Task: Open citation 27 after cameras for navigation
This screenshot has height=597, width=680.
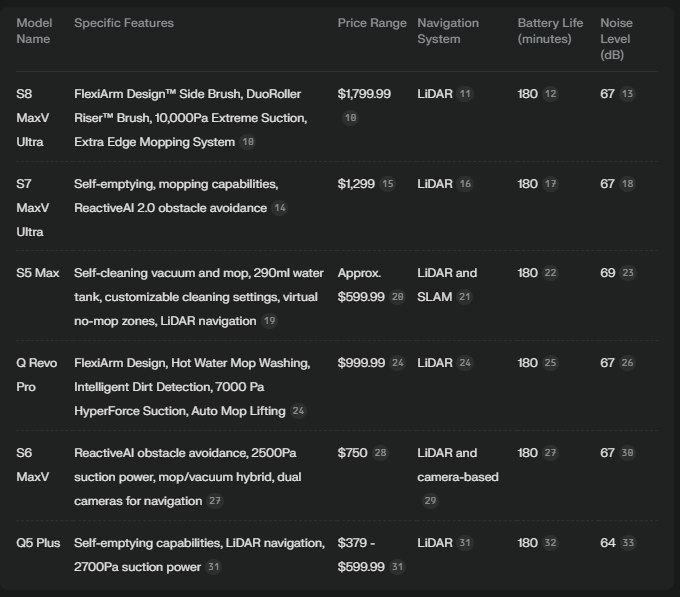Action: click(215, 501)
